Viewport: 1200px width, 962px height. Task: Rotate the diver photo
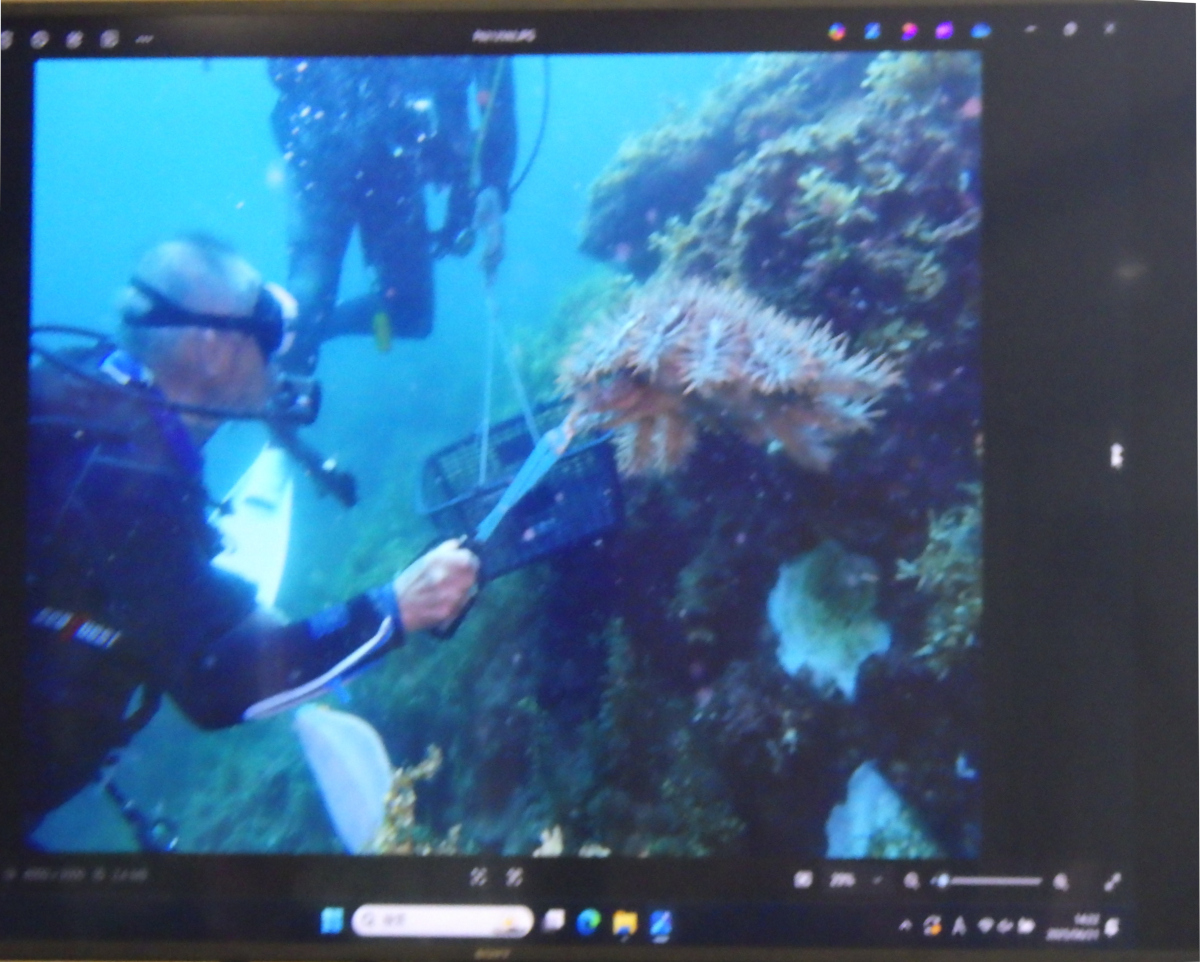pyautogui.click(x=40, y=39)
